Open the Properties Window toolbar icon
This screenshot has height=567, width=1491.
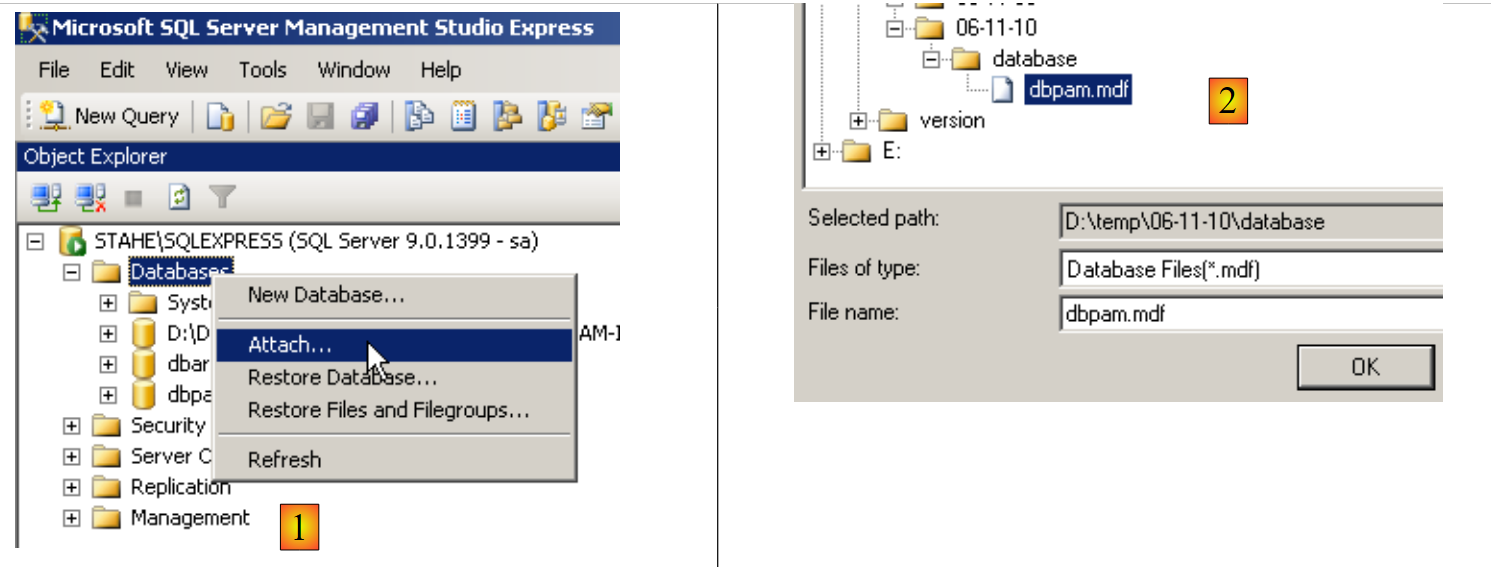click(x=598, y=117)
